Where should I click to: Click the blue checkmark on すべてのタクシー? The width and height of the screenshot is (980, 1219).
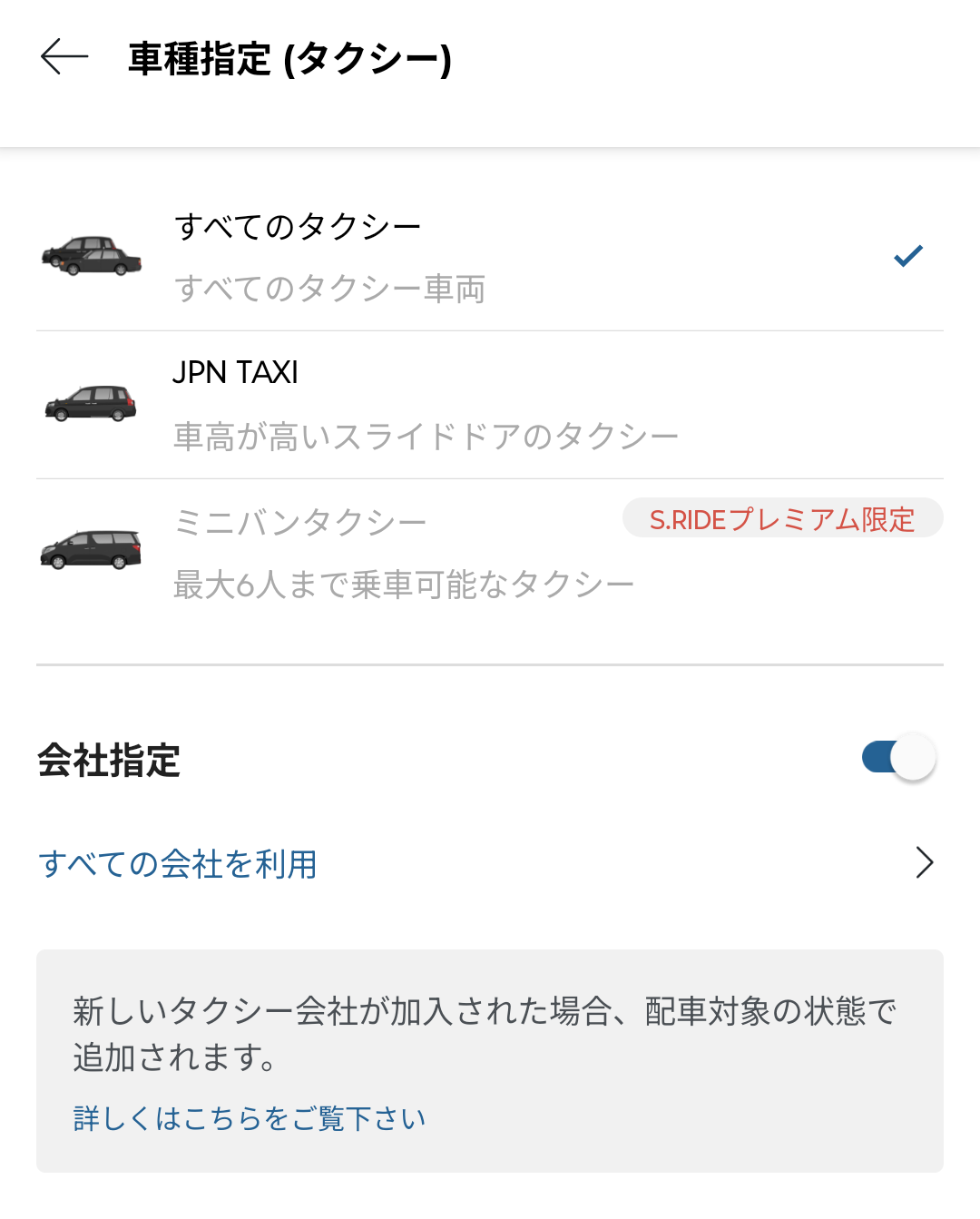pyautogui.click(x=907, y=257)
